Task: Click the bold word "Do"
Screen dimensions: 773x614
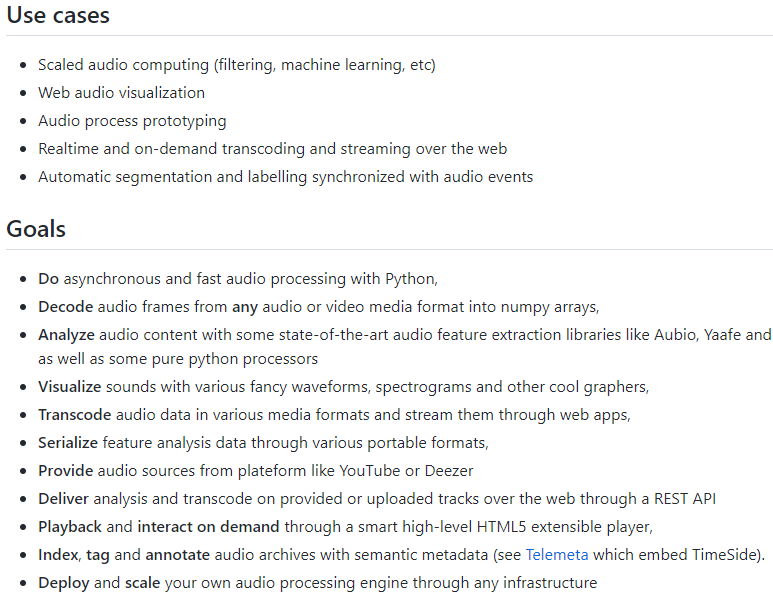Action: click(48, 279)
